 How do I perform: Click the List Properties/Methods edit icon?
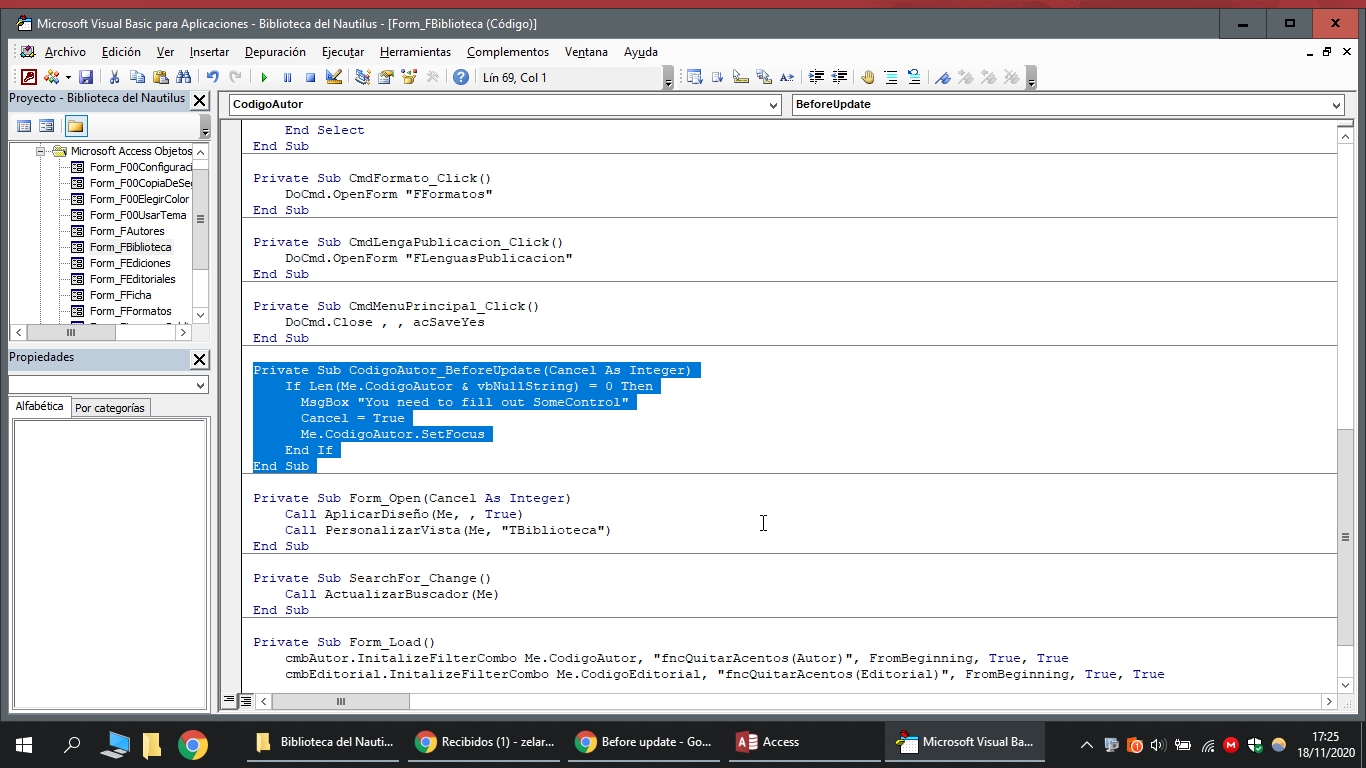(694, 77)
